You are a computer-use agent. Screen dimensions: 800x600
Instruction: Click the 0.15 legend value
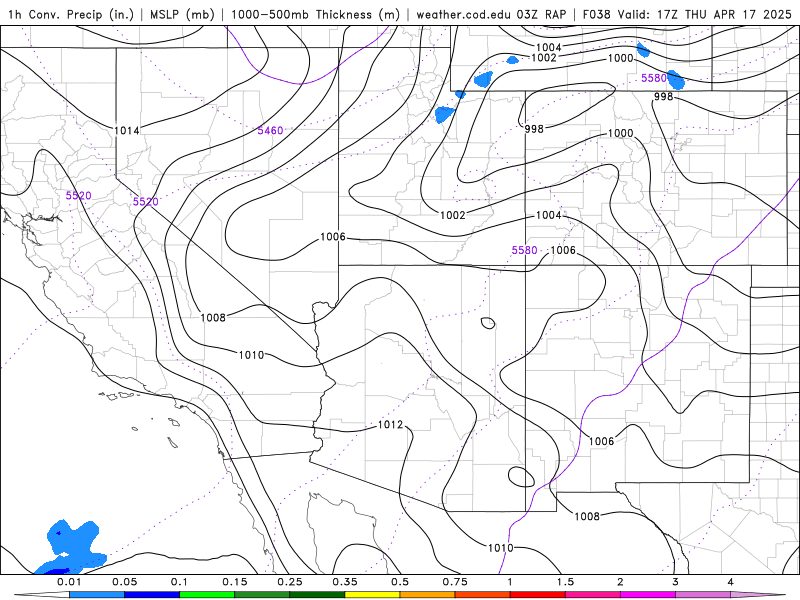coord(235,582)
